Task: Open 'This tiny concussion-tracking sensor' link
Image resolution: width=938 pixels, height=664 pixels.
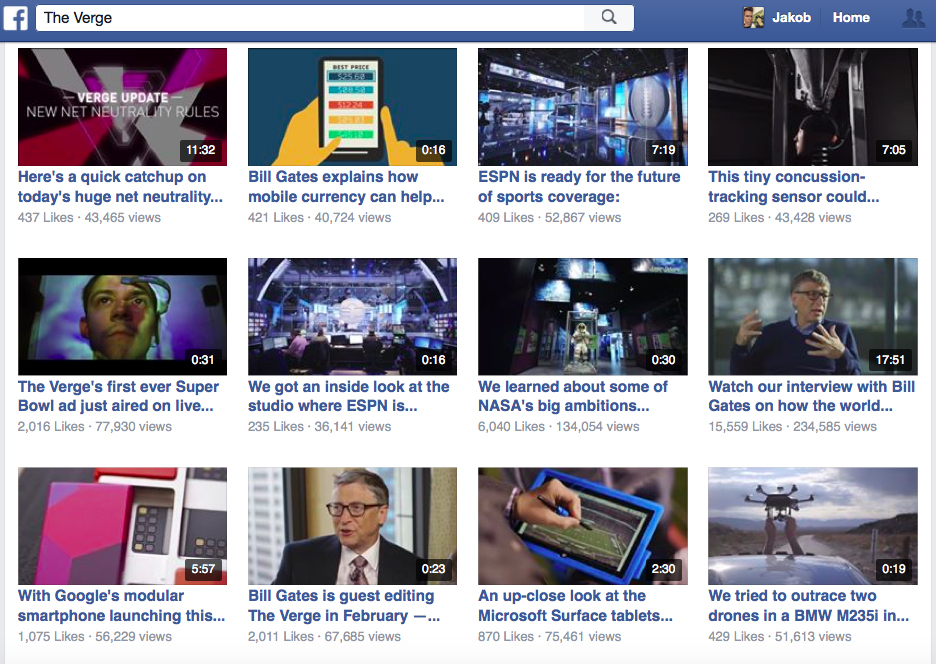Action: pyautogui.click(x=794, y=187)
